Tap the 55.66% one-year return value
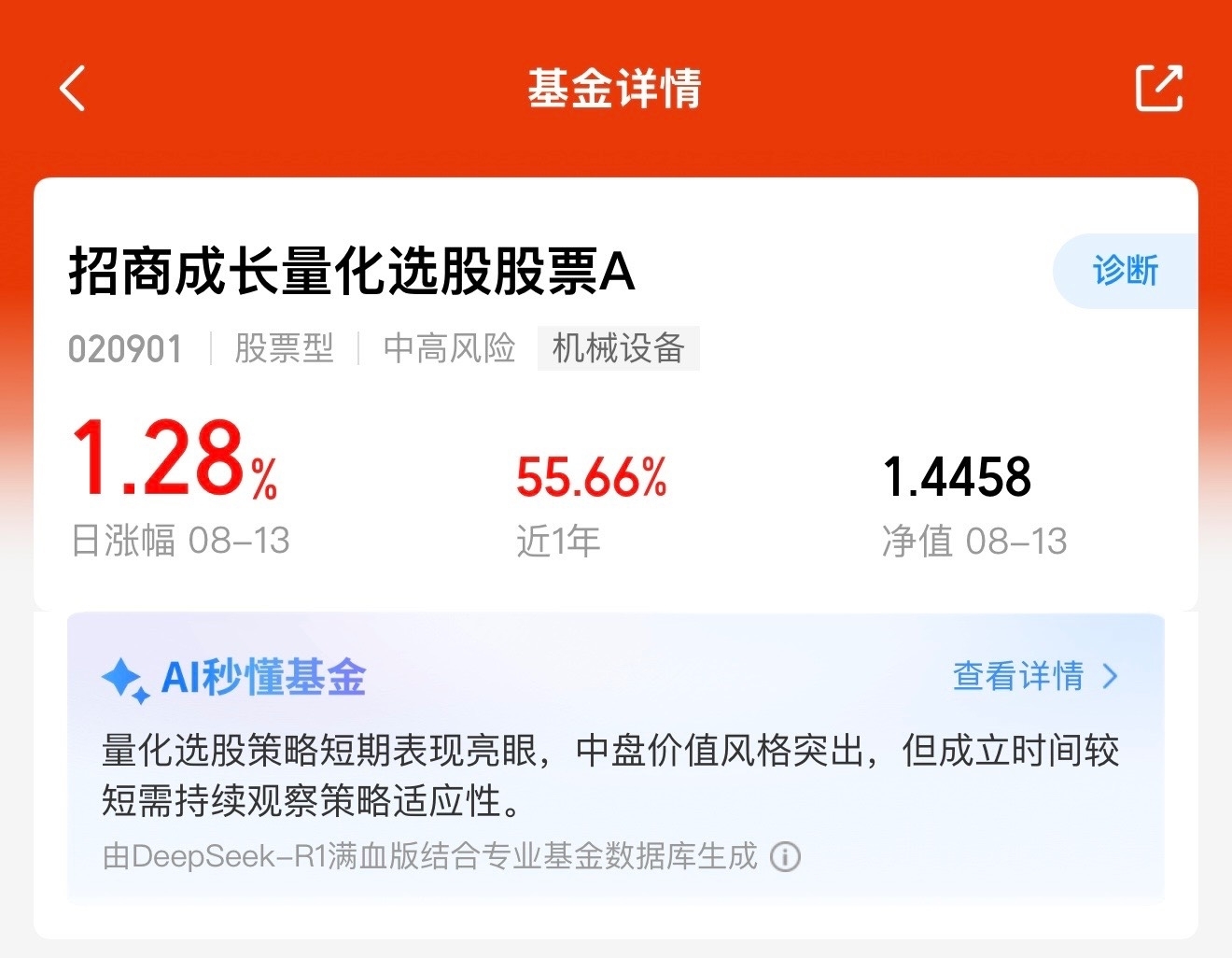The image size is (1232, 958). click(x=592, y=477)
